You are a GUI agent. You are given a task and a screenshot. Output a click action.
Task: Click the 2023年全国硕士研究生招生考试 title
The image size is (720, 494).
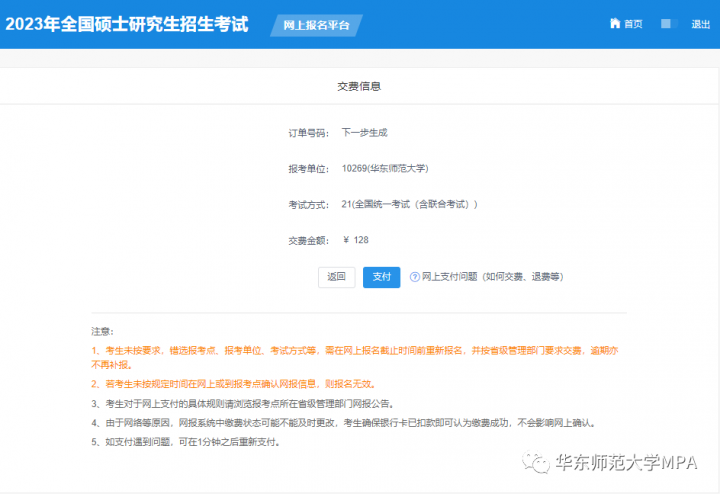coord(127,24)
